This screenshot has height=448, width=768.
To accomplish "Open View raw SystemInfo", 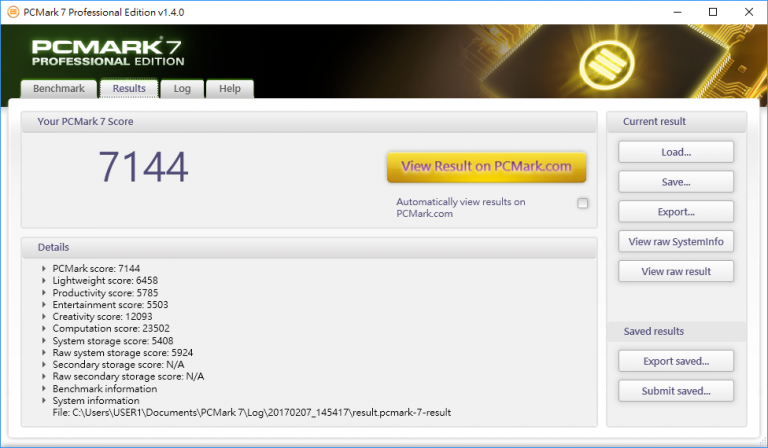I will pos(676,241).
